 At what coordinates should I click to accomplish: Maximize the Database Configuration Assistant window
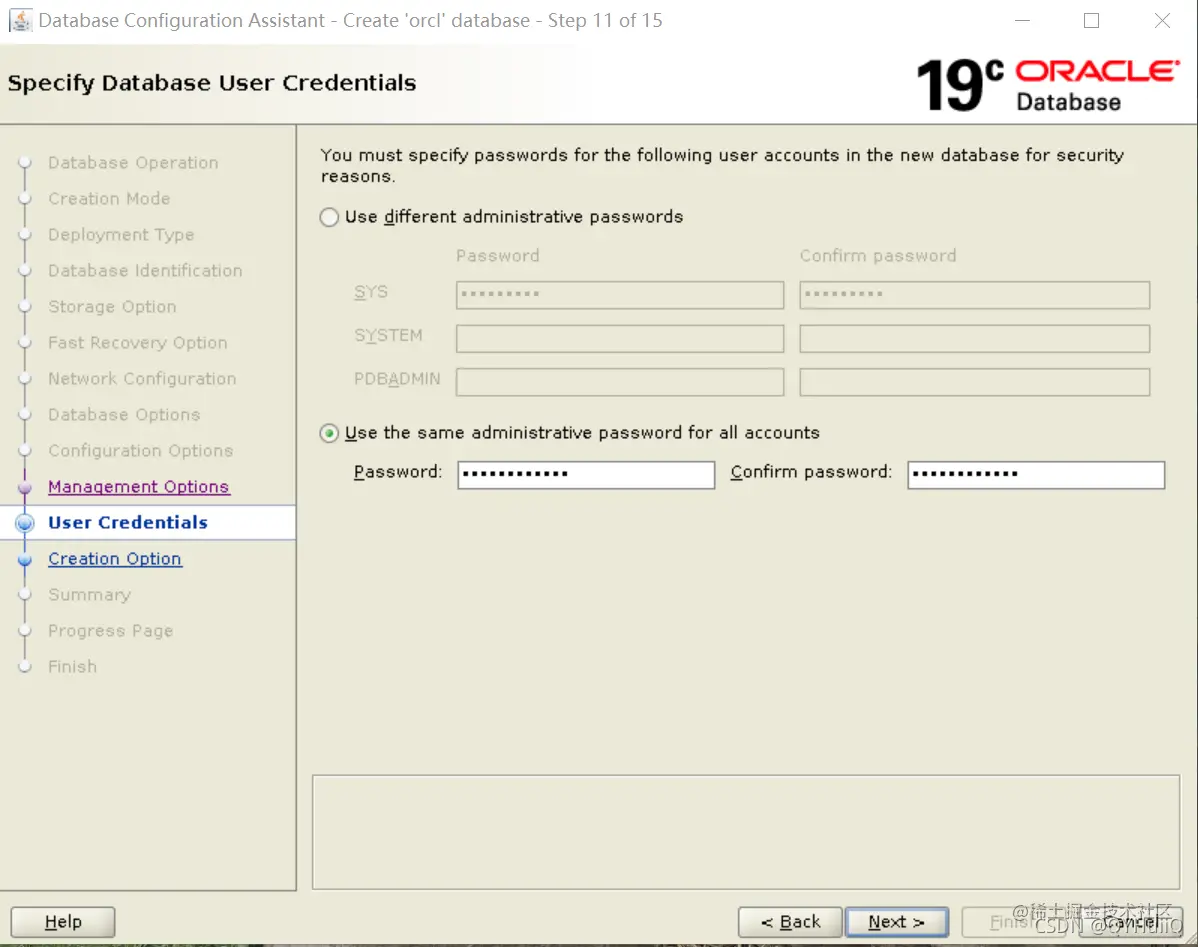pos(1091,21)
